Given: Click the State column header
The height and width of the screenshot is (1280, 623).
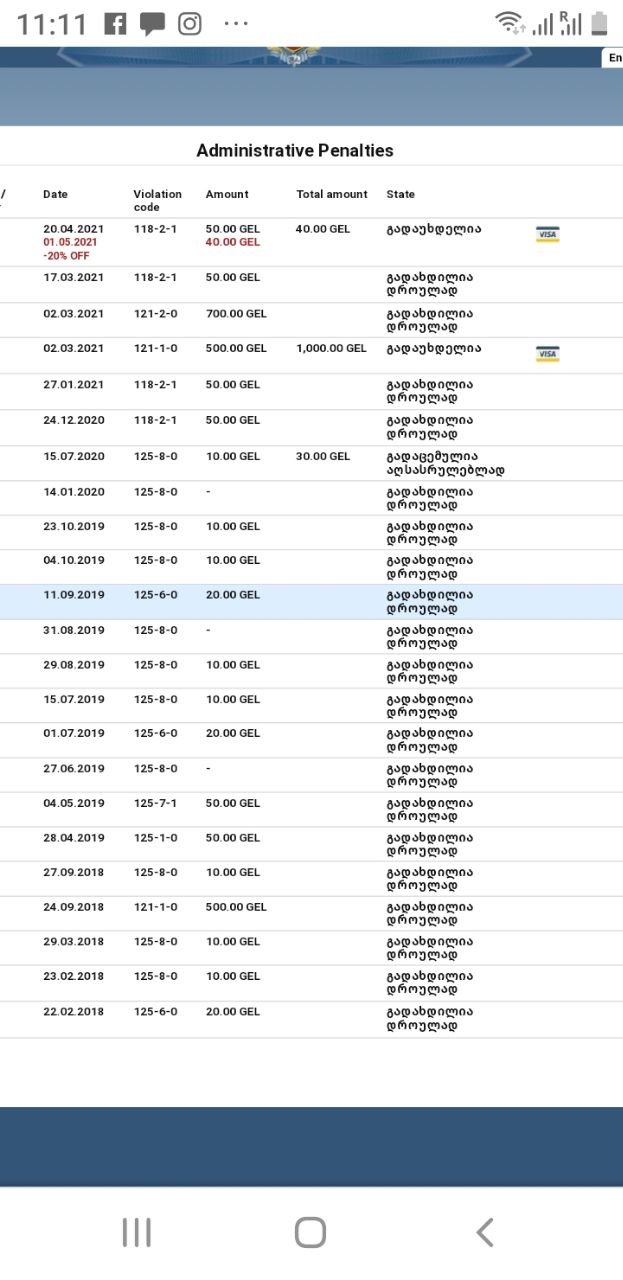Looking at the screenshot, I should click(x=400, y=194).
